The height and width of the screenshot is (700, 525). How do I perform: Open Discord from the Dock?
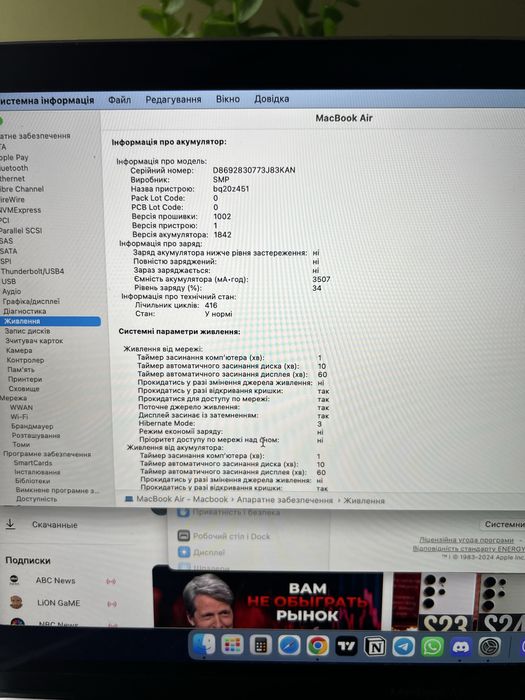[x=461, y=646]
